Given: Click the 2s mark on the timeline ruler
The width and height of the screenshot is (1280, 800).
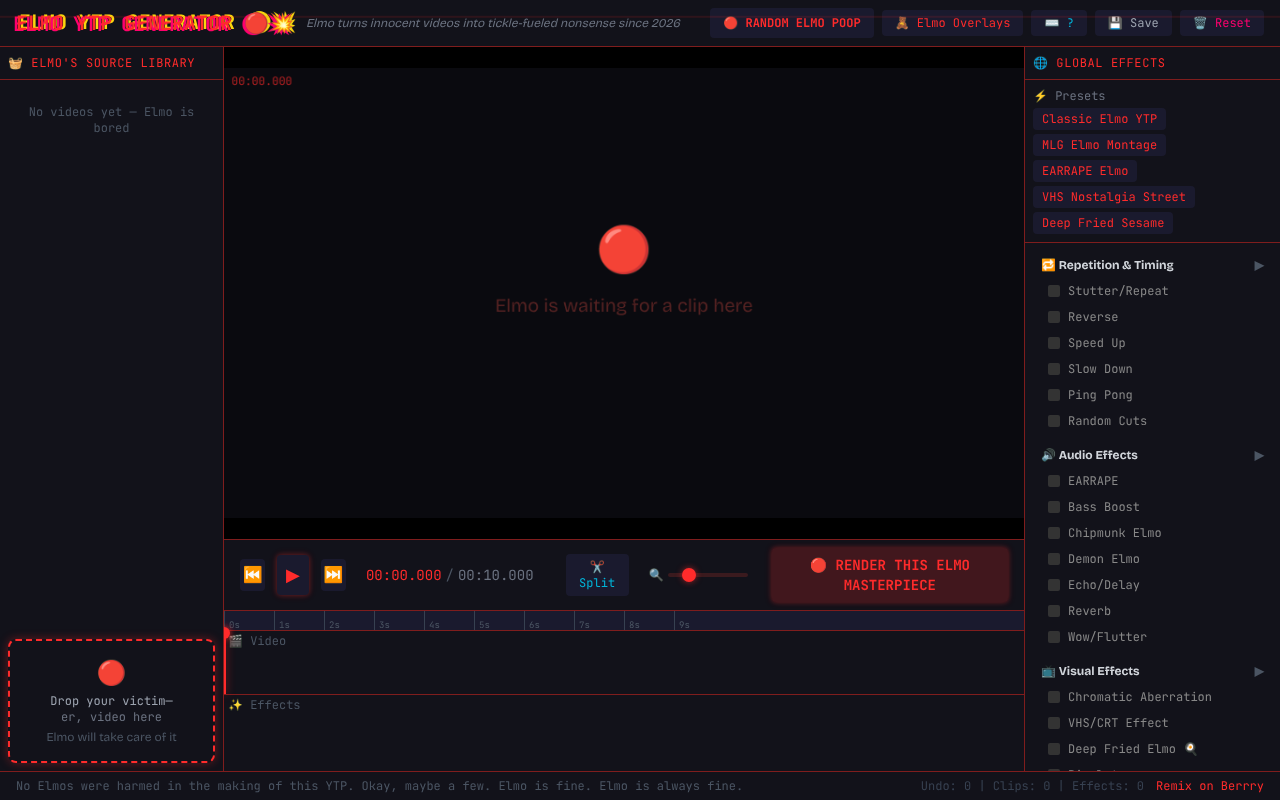Looking at the screenshot, I should 334,624.
